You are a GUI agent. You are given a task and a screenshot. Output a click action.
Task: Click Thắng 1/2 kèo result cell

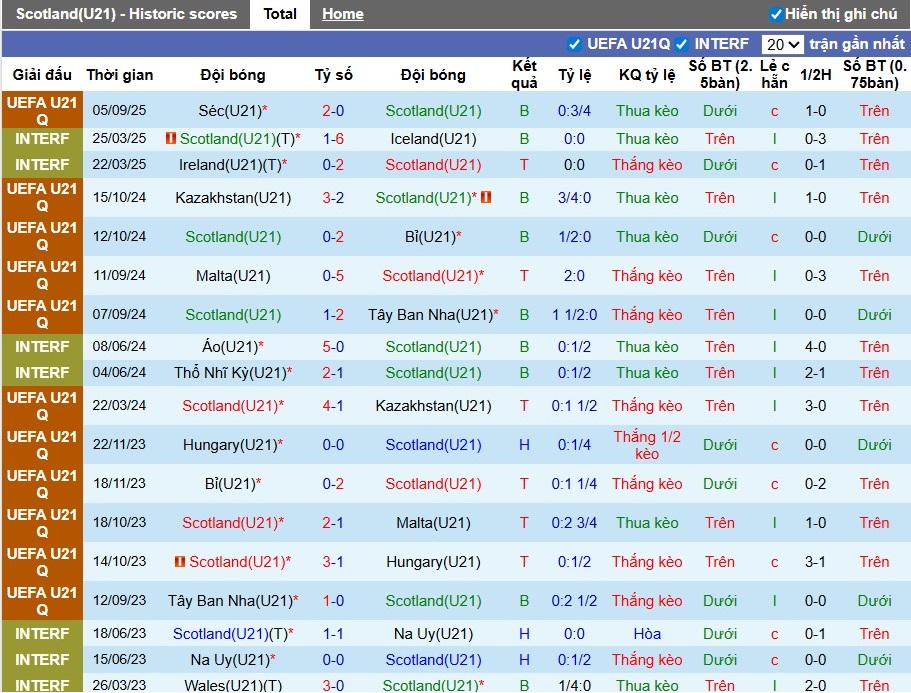click(647, 445)
